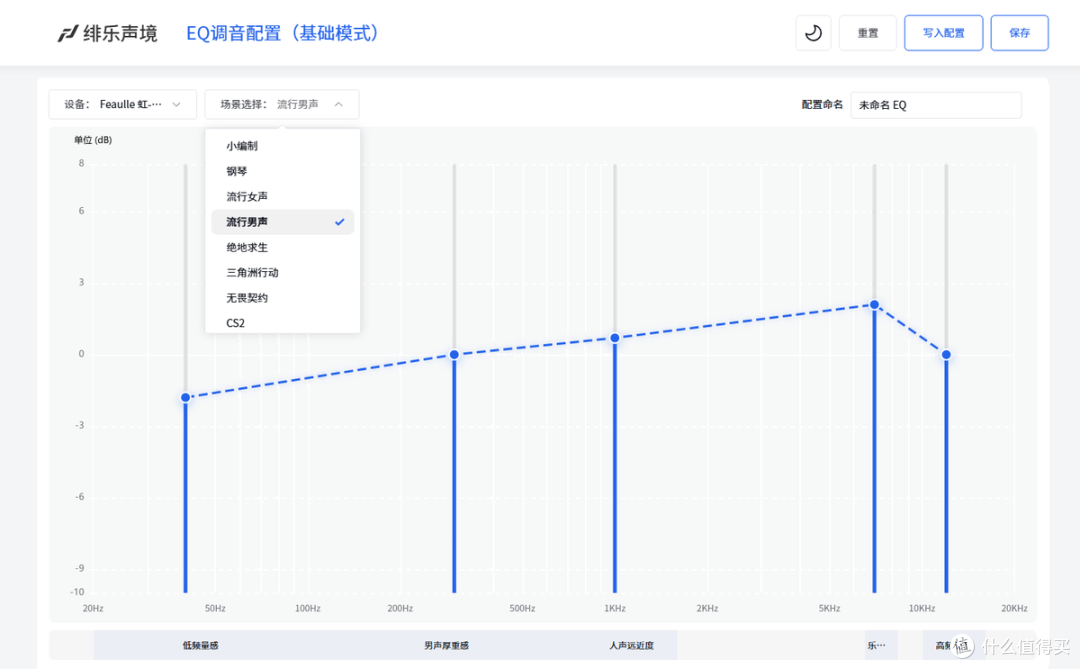
Task: Click the 写入配置 button
Action: click(x=943, y=33)
